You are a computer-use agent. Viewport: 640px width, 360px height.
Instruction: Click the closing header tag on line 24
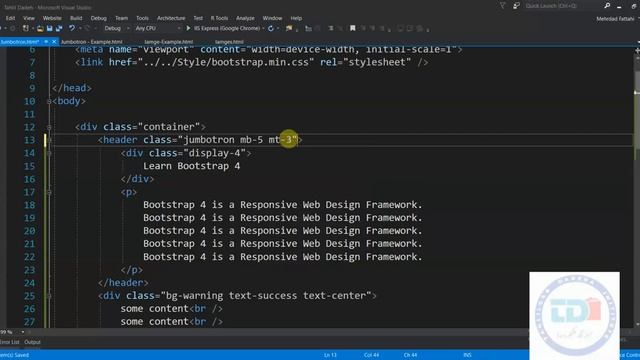(x=123, y=282)
